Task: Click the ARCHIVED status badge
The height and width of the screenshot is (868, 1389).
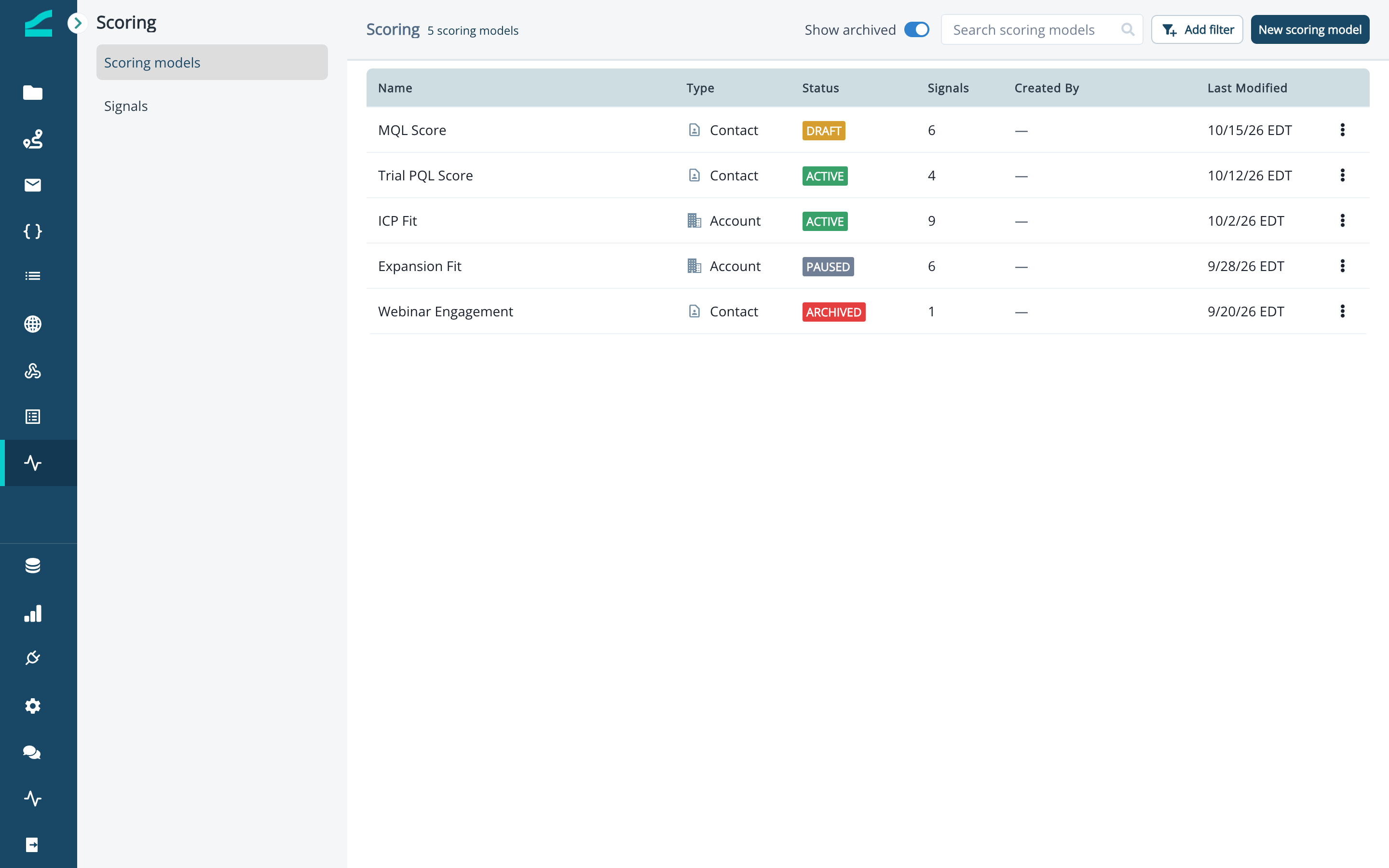Action: (833, 312)
